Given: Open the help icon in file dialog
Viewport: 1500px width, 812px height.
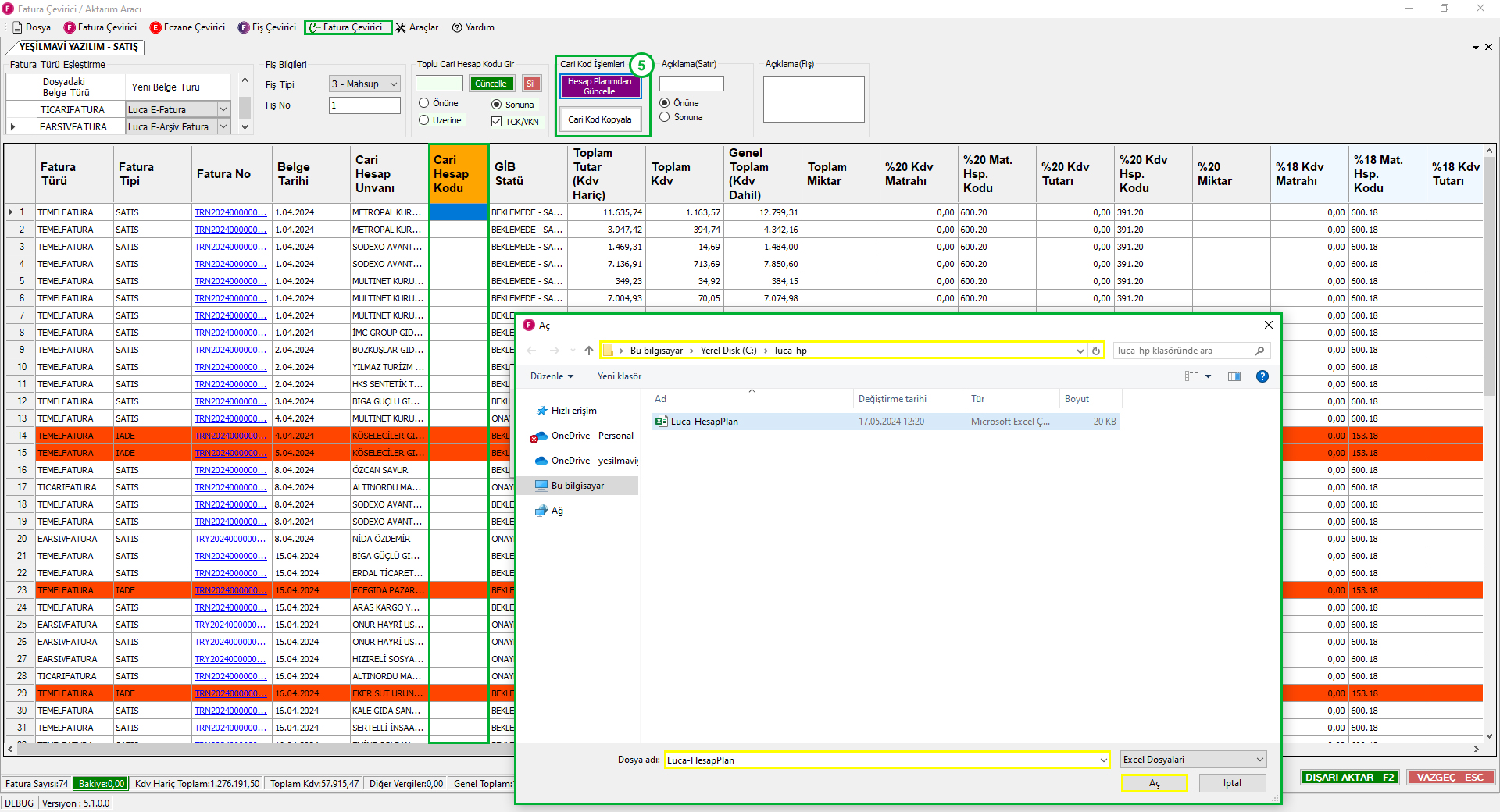Looking at the screenshot, I should pos(1262,376).
